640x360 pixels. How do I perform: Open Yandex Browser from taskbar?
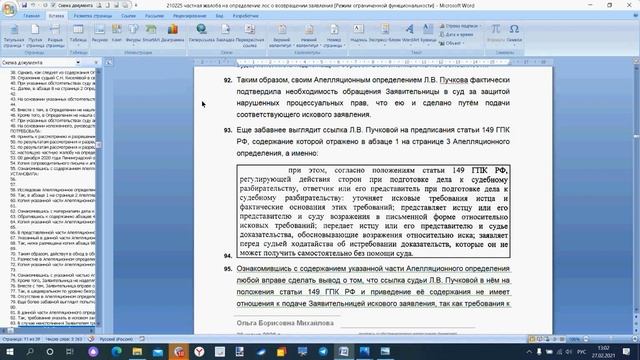click(x=199, y=351)
